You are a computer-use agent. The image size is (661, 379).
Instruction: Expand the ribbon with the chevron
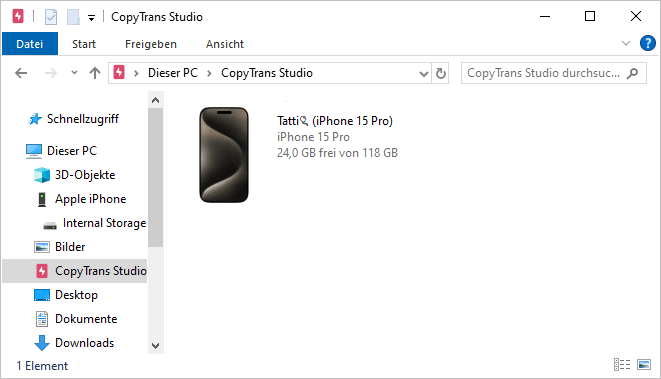[x=626, y=43]
